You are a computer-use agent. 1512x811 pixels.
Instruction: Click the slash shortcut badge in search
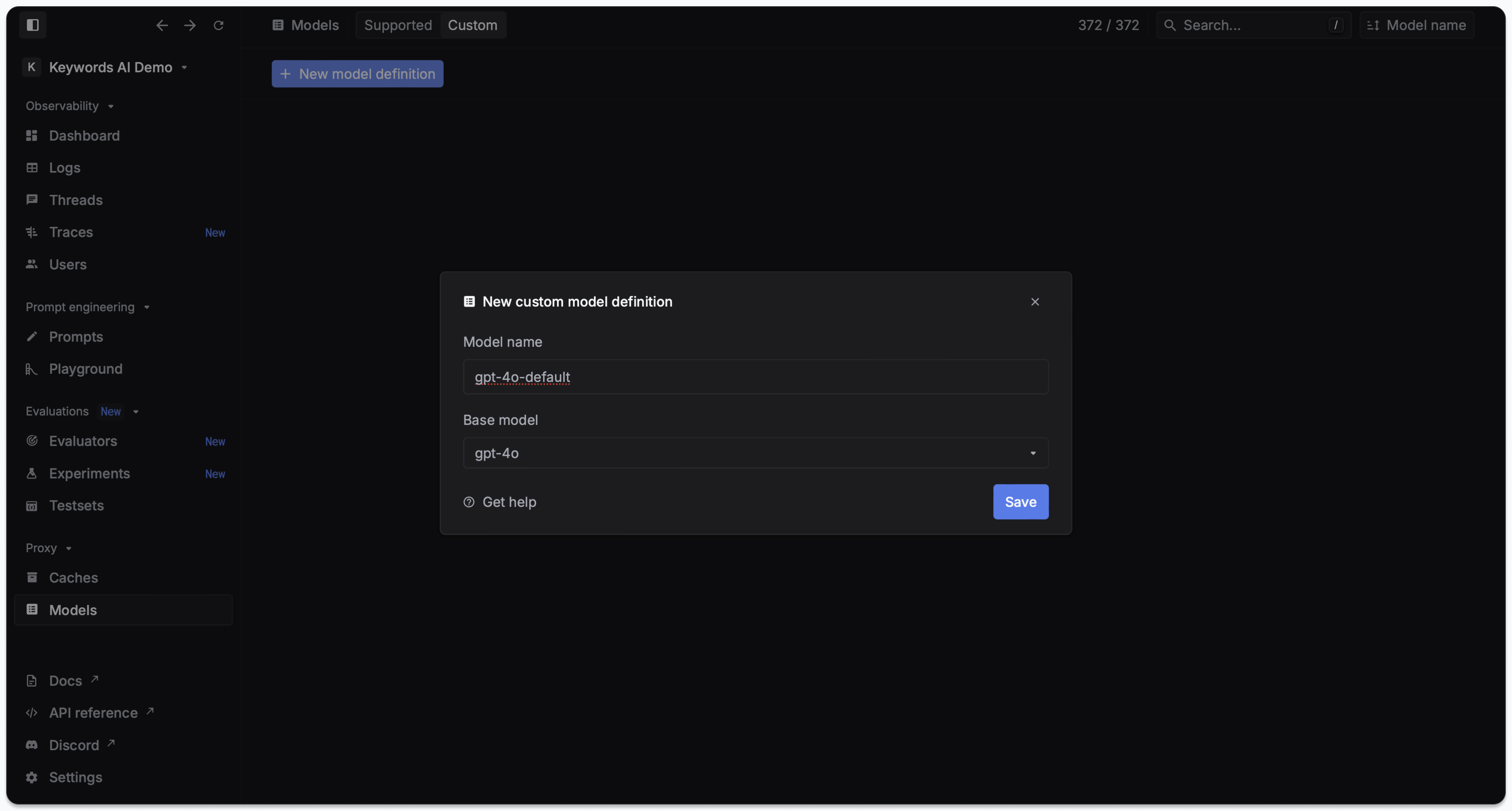1336,25
